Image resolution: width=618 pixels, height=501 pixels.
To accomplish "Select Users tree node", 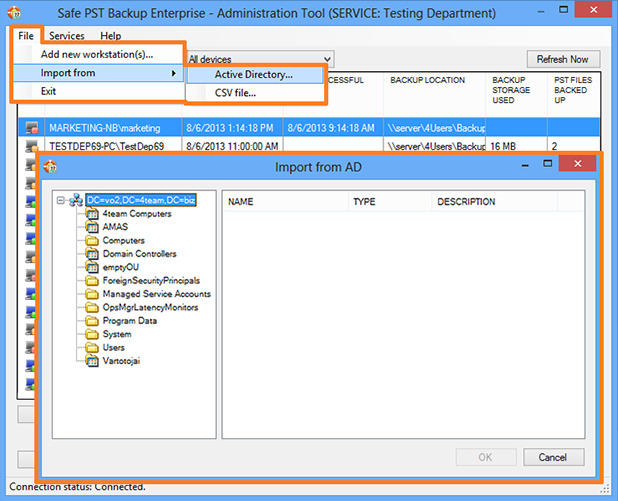I will pos(114,348).
